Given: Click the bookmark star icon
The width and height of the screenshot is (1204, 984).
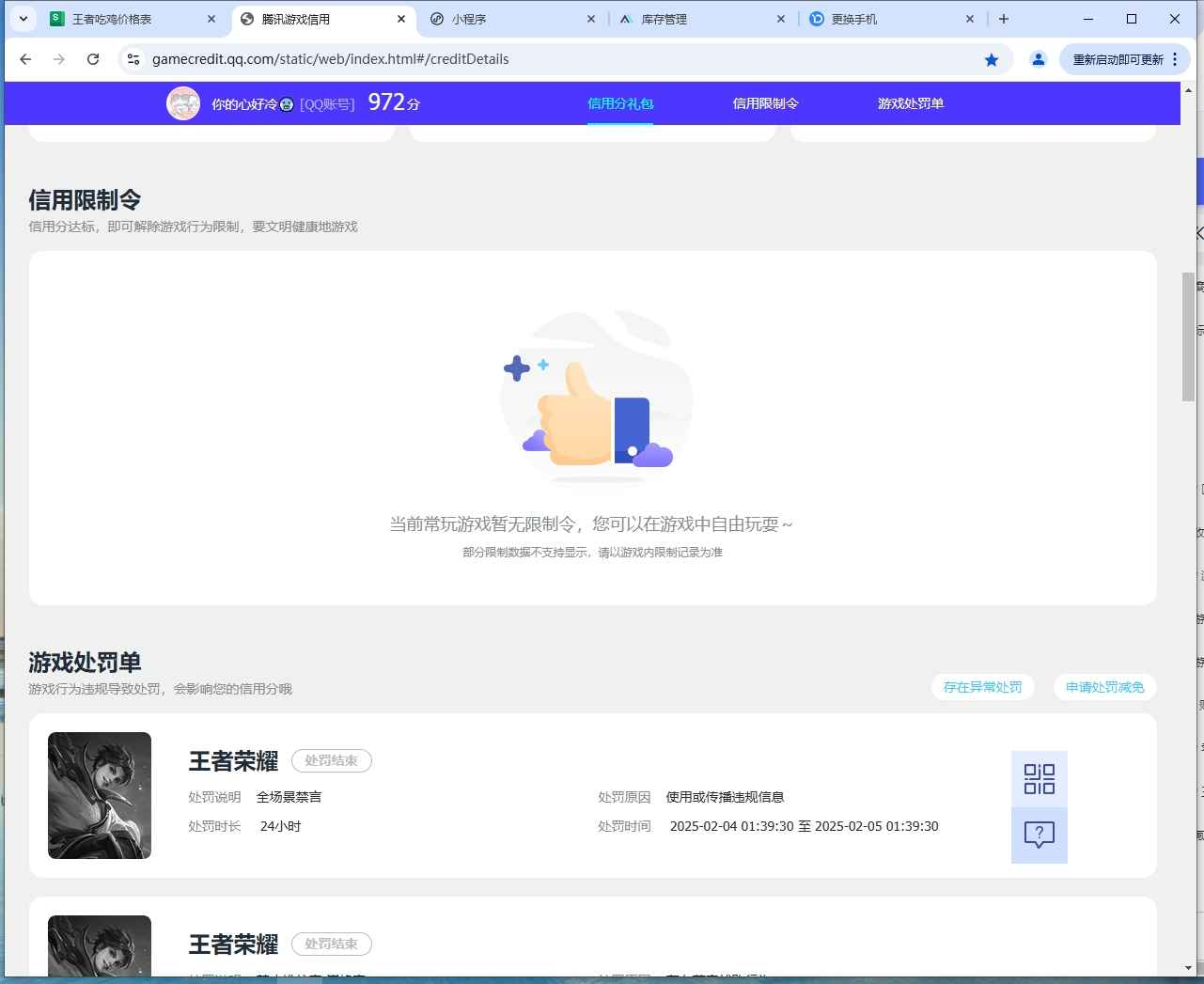Looking at the screenshot, I should [x=992, y=59].
